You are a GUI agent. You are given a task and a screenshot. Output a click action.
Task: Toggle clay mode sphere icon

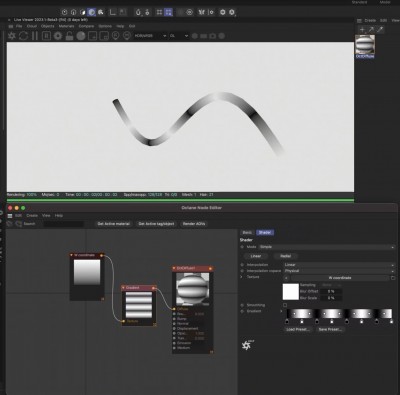pos(81,36)
